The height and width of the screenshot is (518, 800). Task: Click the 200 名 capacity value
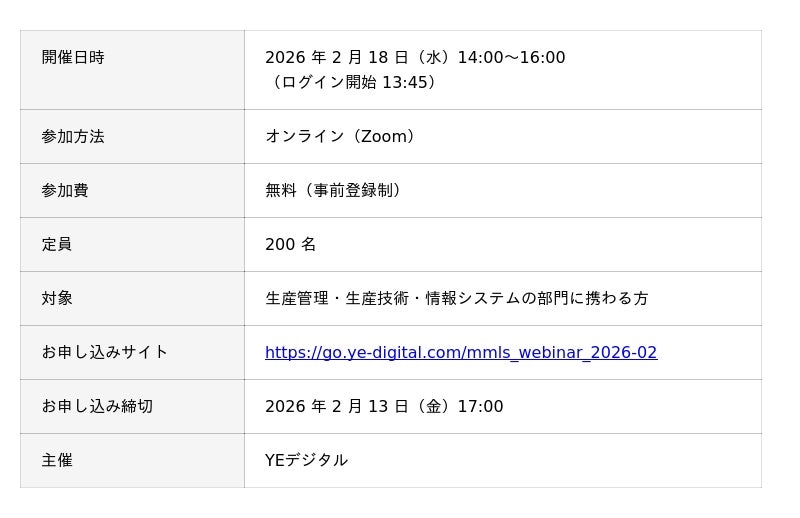[x=290, y=245]
